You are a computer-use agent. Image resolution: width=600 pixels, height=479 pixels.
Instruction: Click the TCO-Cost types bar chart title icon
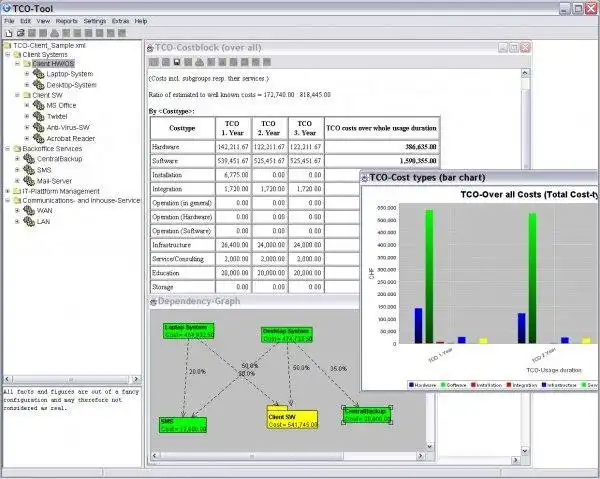365,178
